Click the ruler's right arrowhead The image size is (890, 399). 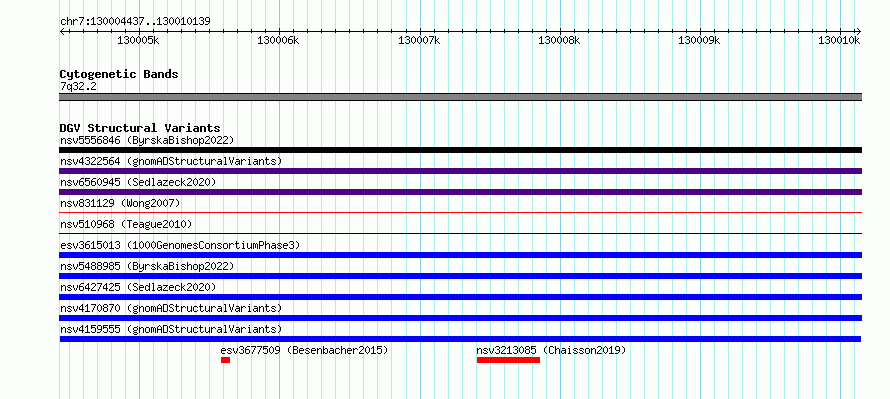click(859, 31)
